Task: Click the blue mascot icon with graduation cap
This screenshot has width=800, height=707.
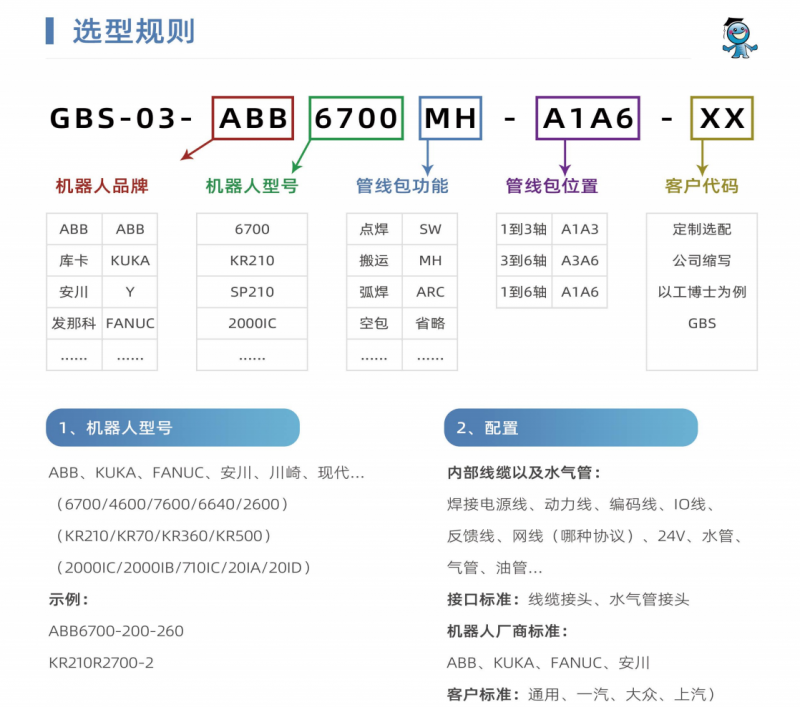Action: (x=739, y=38)
